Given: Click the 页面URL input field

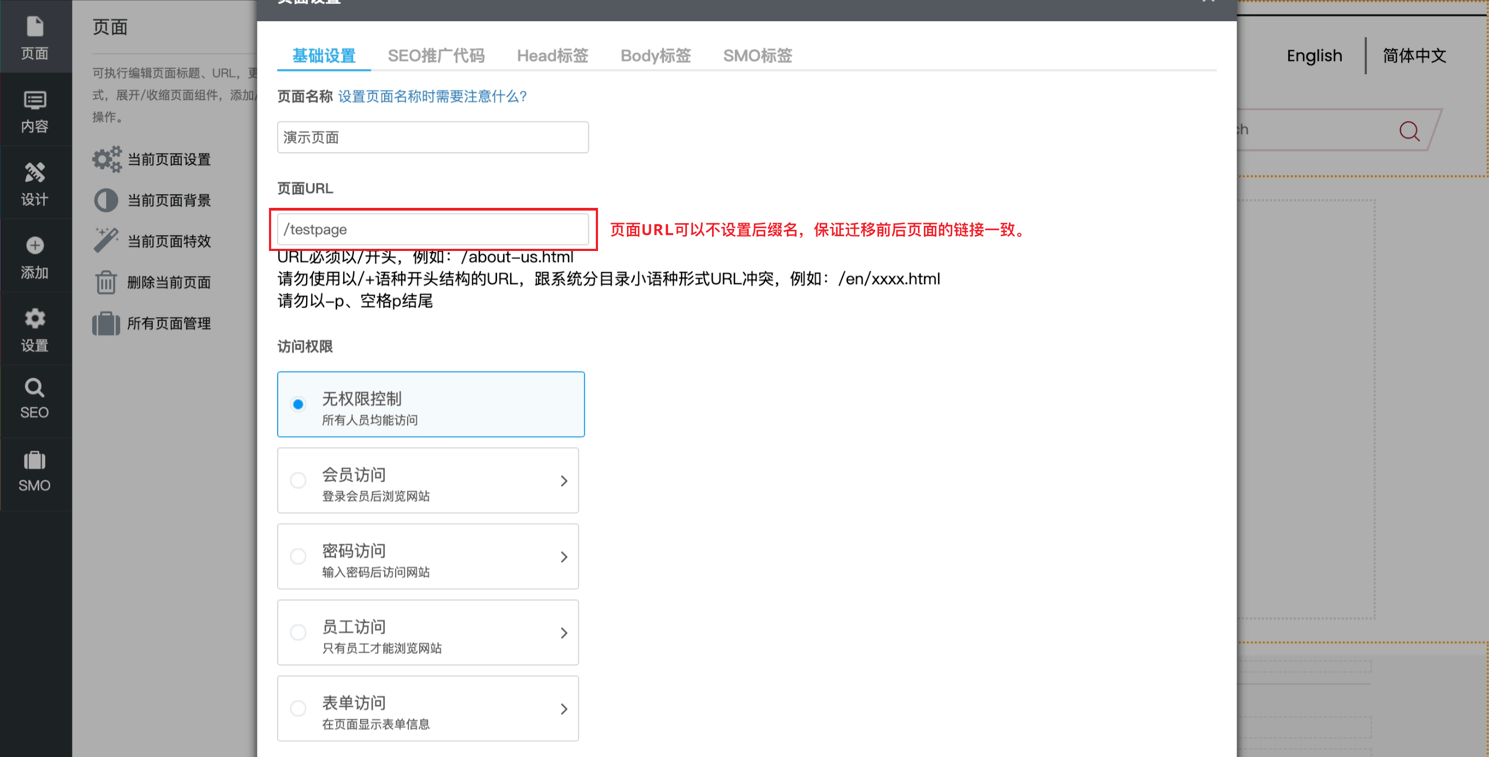Looking at the screenshot, I should pyautogui.click(x=433, y=229).
